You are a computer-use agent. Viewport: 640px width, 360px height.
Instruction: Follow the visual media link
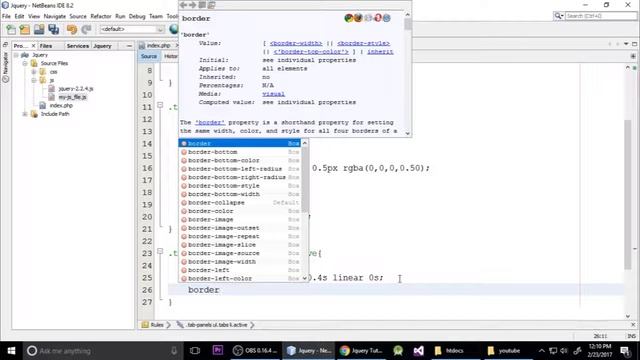click(x=273, y=94)
